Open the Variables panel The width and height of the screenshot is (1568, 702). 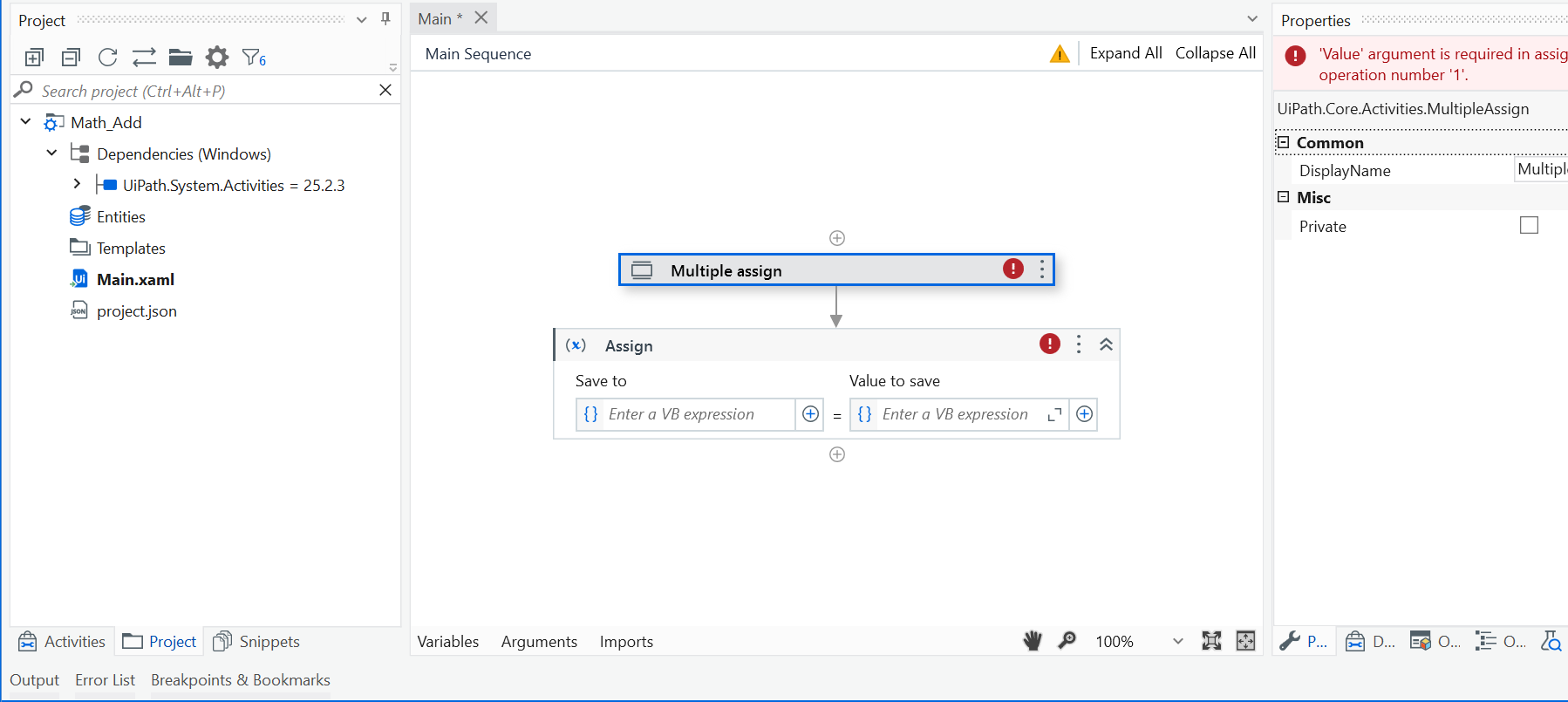448,641
